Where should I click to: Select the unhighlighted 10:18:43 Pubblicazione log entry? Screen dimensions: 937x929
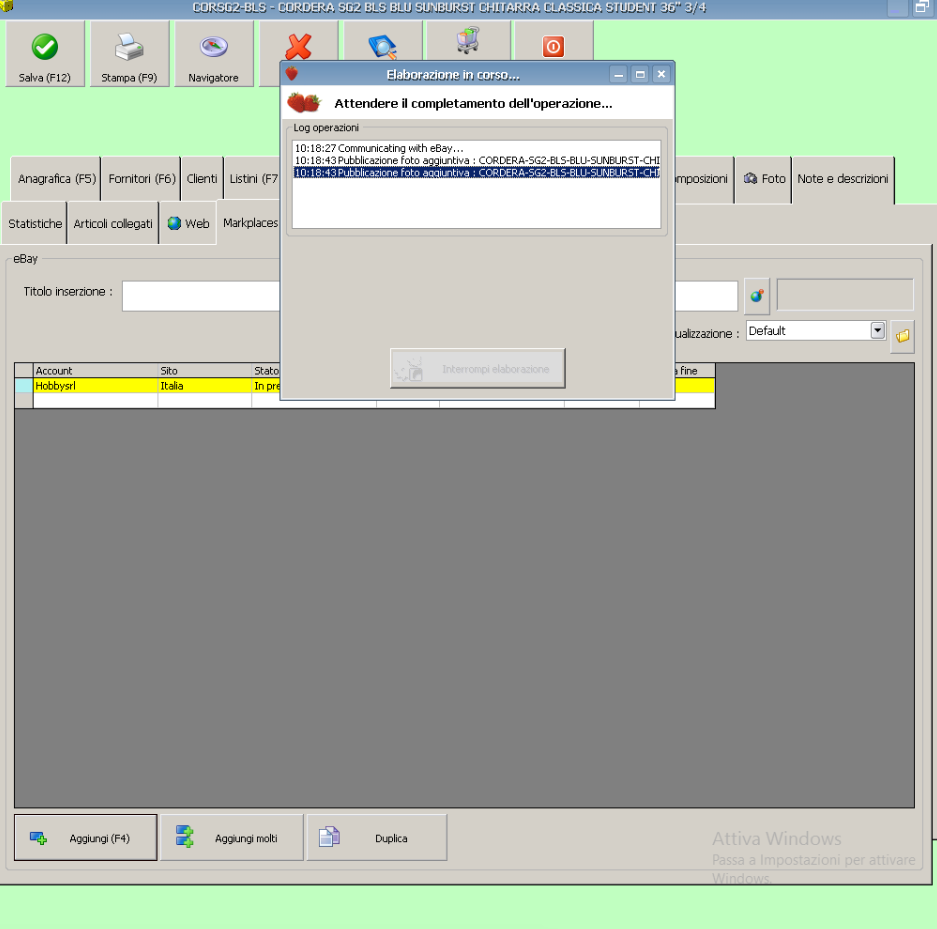click(x=476, y=161)
